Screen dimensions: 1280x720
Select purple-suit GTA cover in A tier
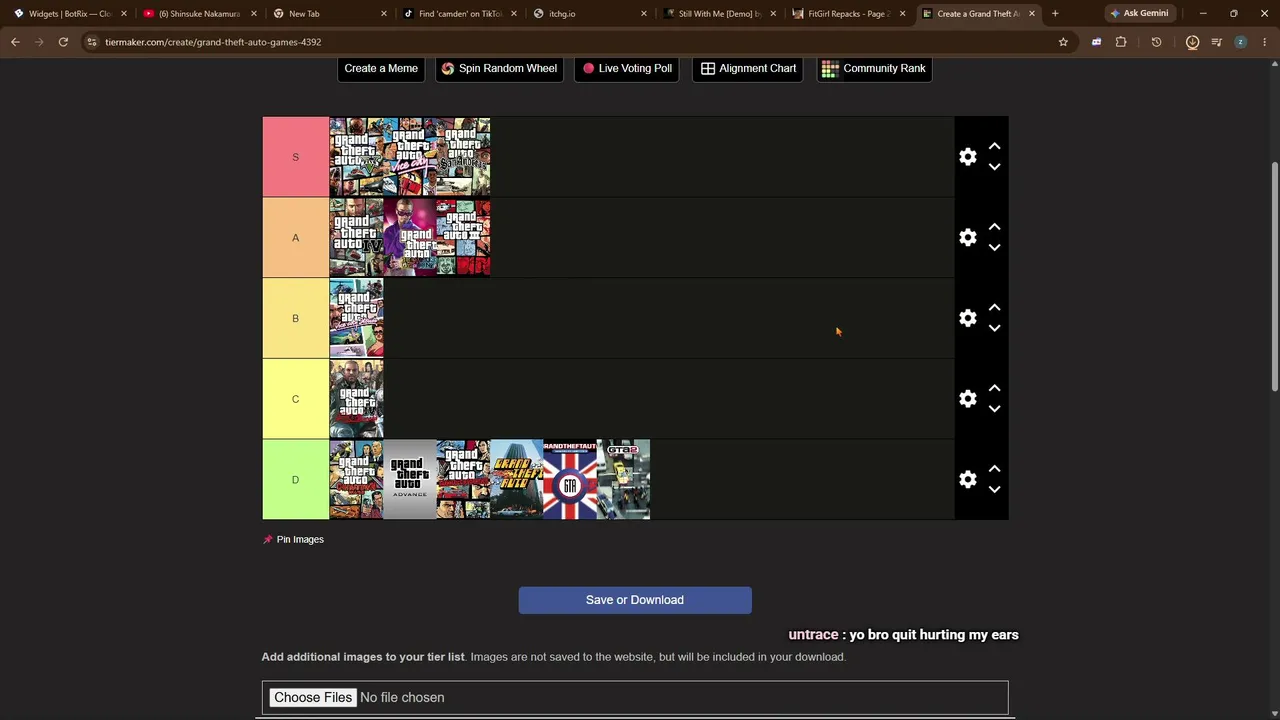(410, 238)
